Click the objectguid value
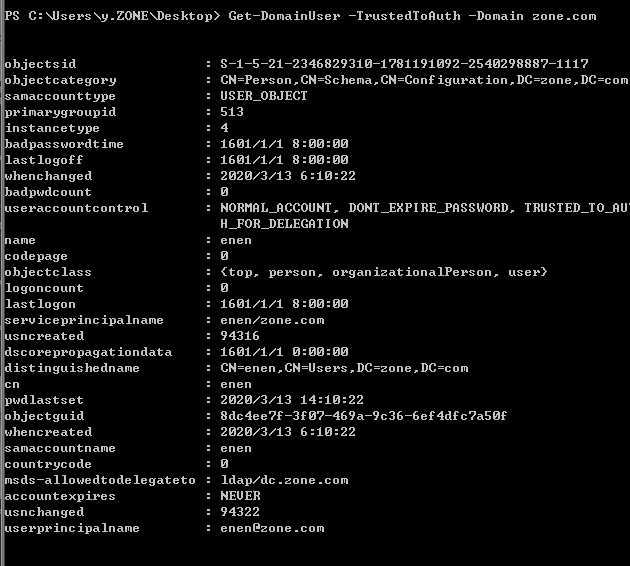 [364, 416]
